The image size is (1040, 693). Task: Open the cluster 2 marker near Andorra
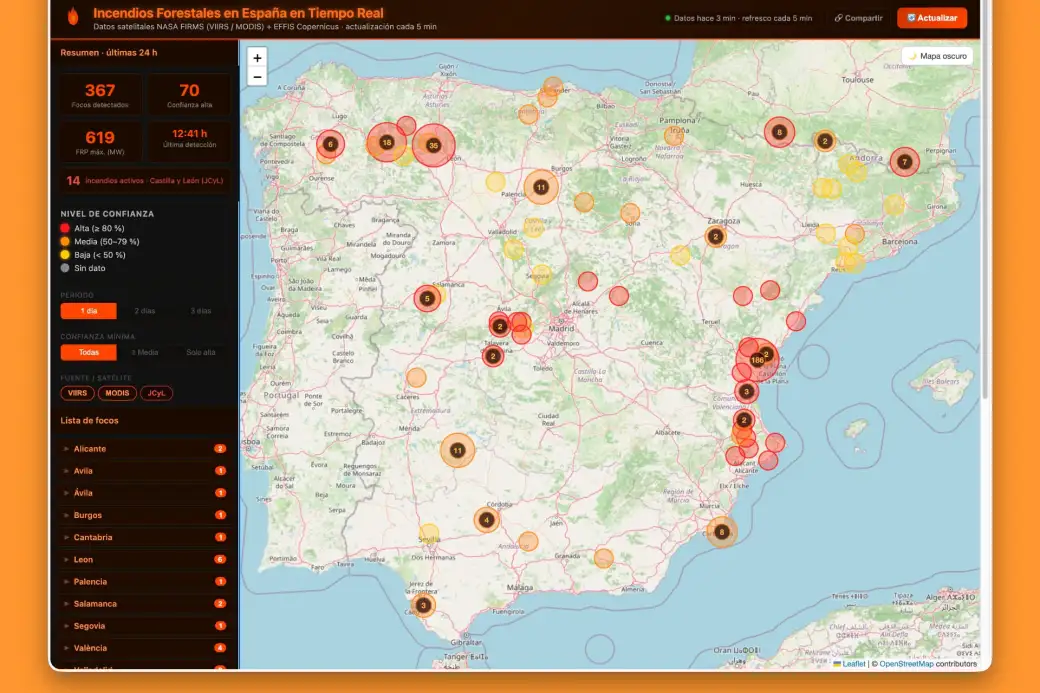pyautogui.click(x=824, y=141)
